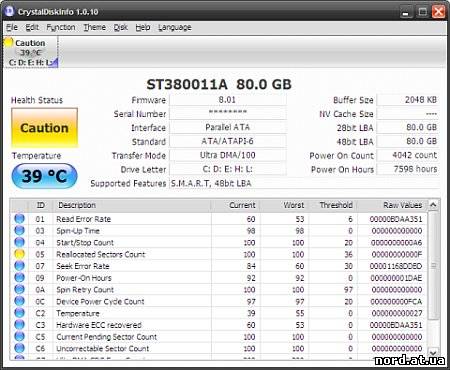Click the 48bit LBA value field
Screen dimensions: 450x370
click(x=407, y=141)
